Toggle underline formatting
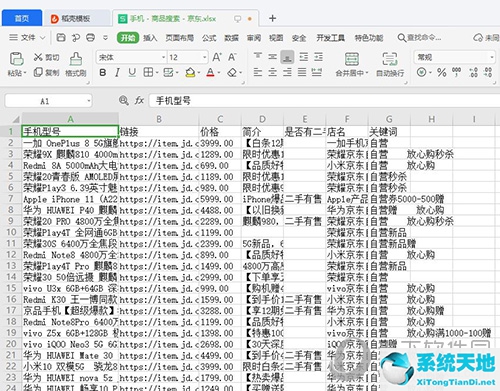This screenshot has width=500, height=391. click(132, 72)
